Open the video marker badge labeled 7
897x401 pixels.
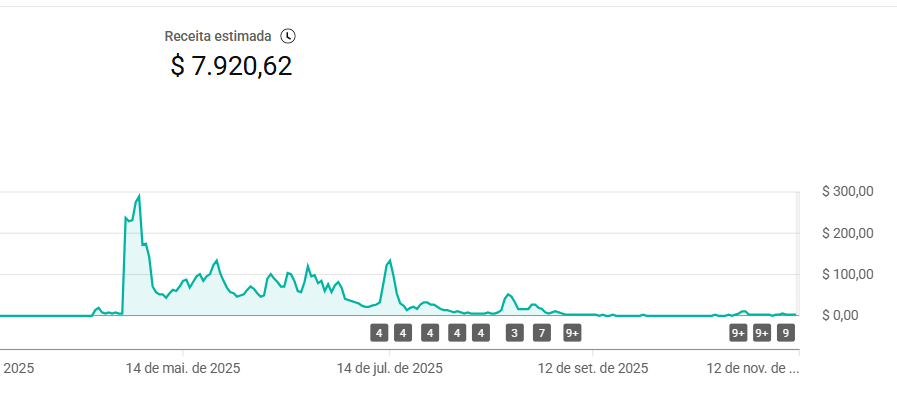point(542,333)
